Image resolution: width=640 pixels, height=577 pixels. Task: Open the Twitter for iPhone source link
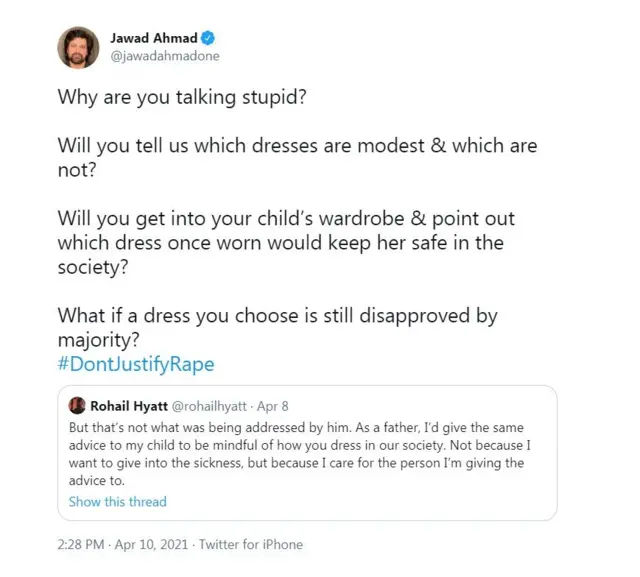pyautogui.click(x=250, y=545)
